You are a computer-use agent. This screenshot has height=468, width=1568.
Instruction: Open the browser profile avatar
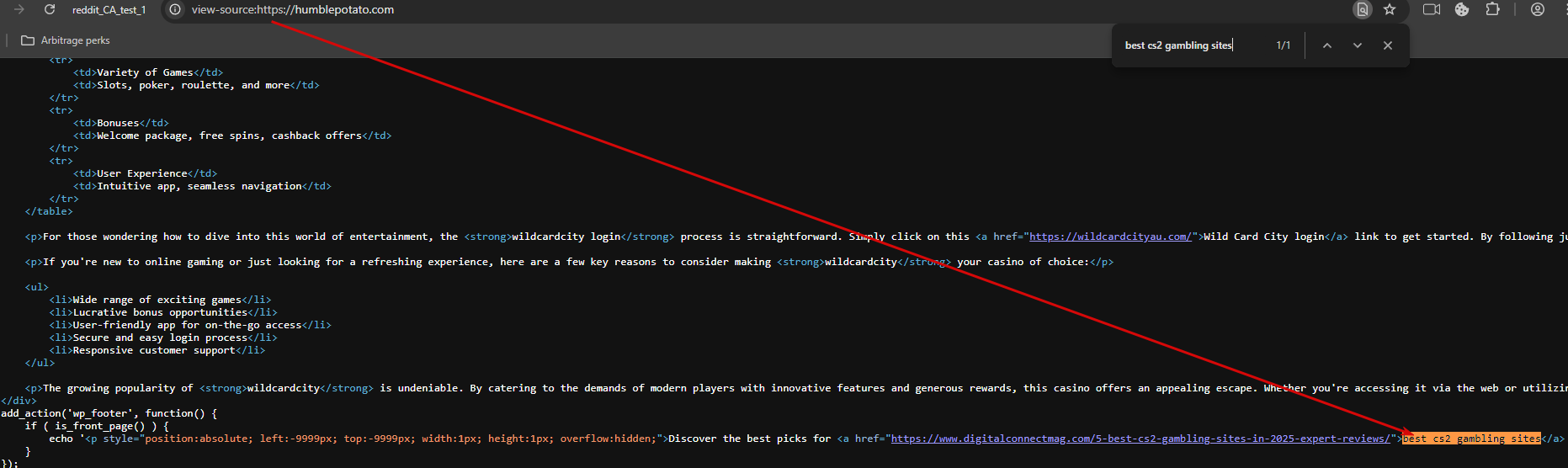point(1538,9)
